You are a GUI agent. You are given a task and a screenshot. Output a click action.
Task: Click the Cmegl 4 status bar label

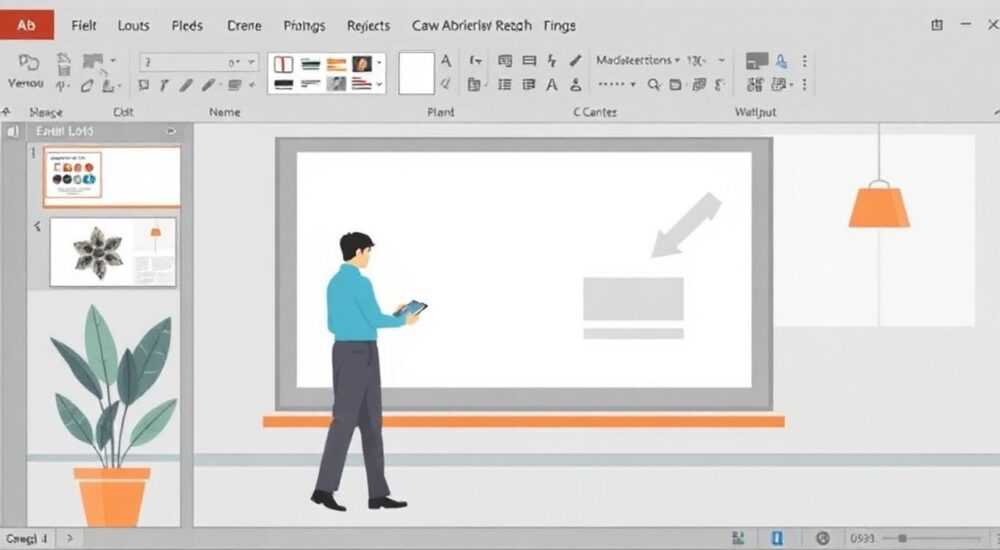coord(26,539)
